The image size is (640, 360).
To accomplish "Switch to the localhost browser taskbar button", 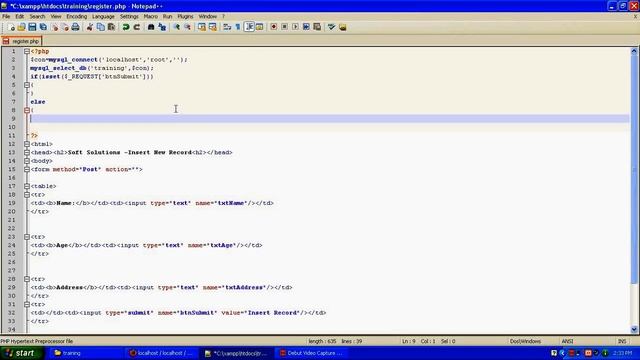I will click(x=162, y=353).
